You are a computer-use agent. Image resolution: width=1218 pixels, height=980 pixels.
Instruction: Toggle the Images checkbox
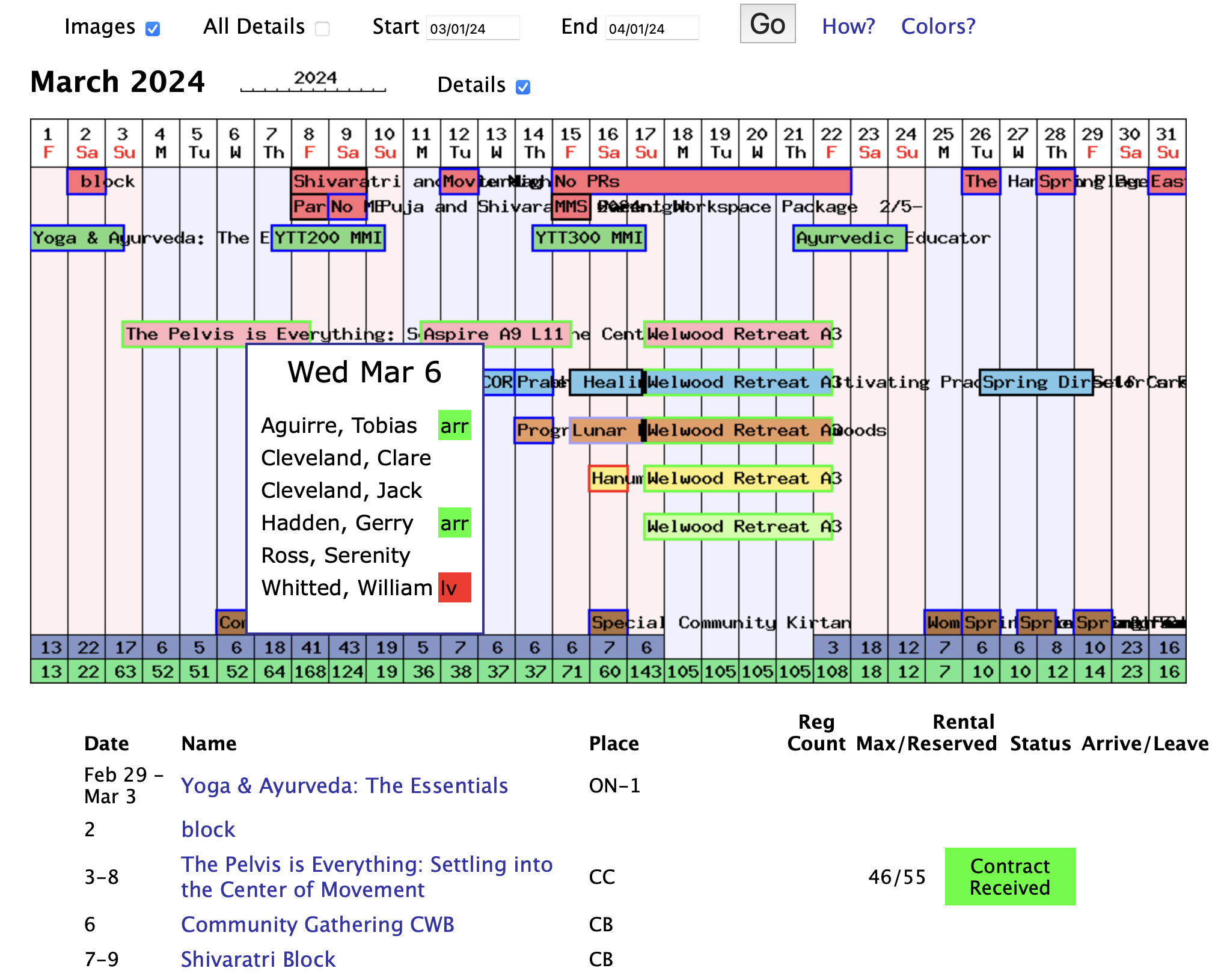point(153,29)
